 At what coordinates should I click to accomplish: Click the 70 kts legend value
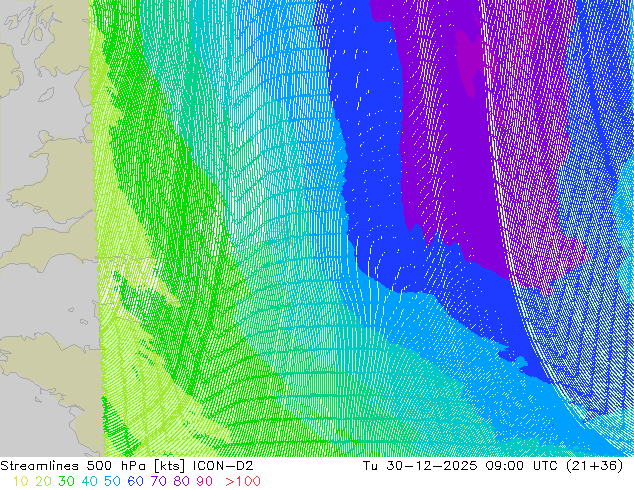[x=158, y=481]
